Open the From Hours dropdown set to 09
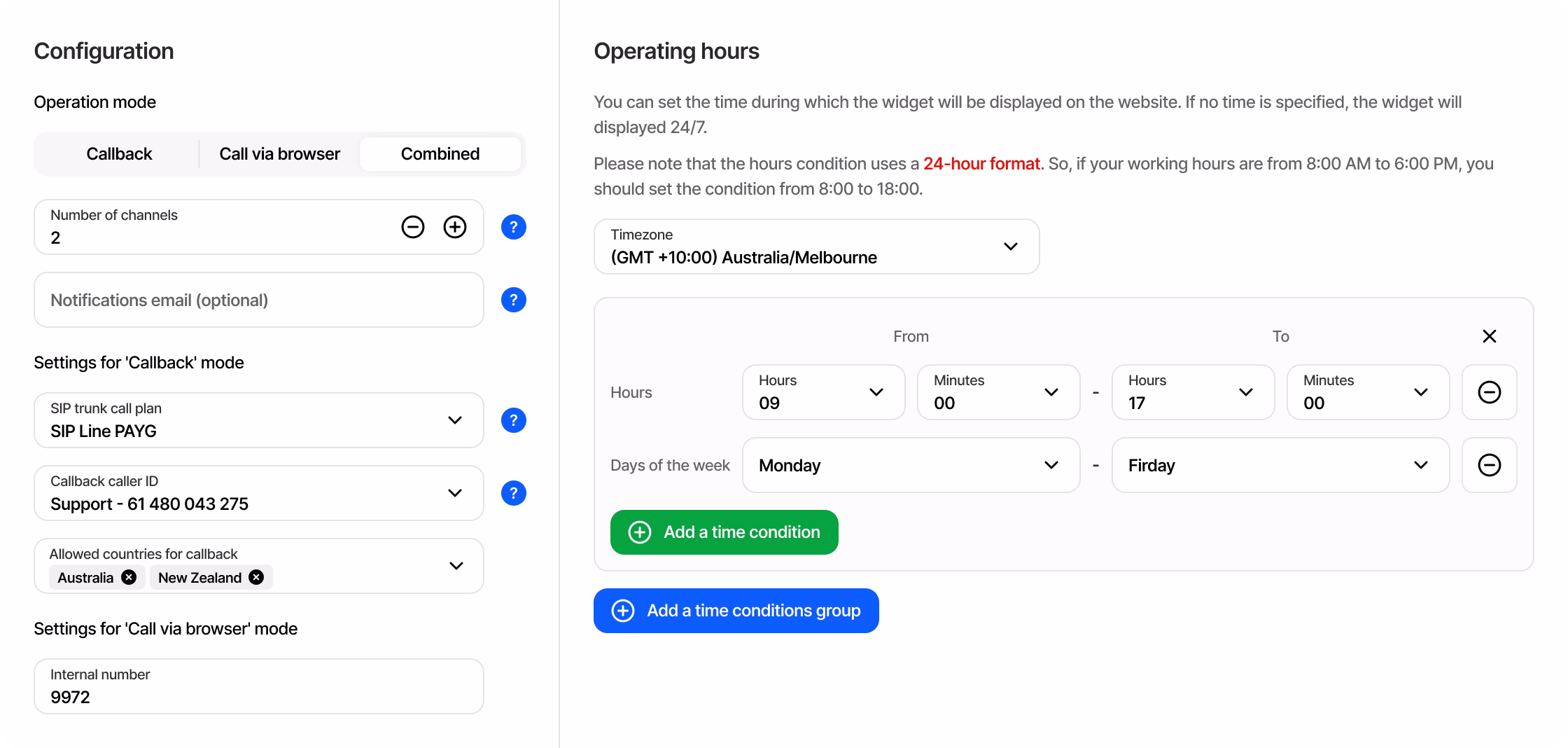Image resolution: width=1568 pixels, height=748 pixels. click(824, 392)
